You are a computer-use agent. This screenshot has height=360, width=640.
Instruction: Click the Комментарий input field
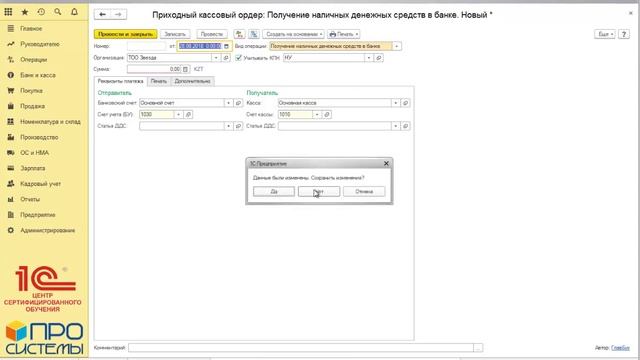[x=301, y=348]
